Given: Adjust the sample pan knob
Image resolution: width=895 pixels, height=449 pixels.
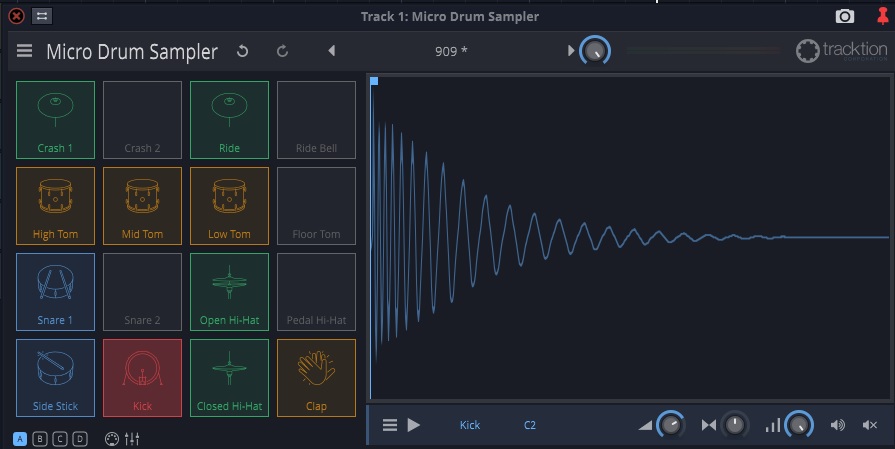Looking at the screenshot, I should (735, 425).
